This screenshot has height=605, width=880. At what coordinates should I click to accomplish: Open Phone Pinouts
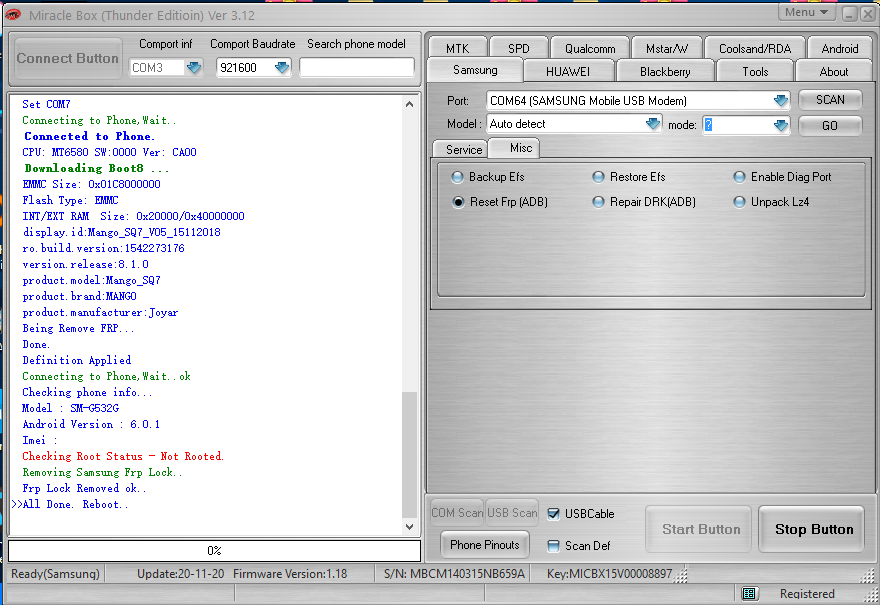coord(485,544)
